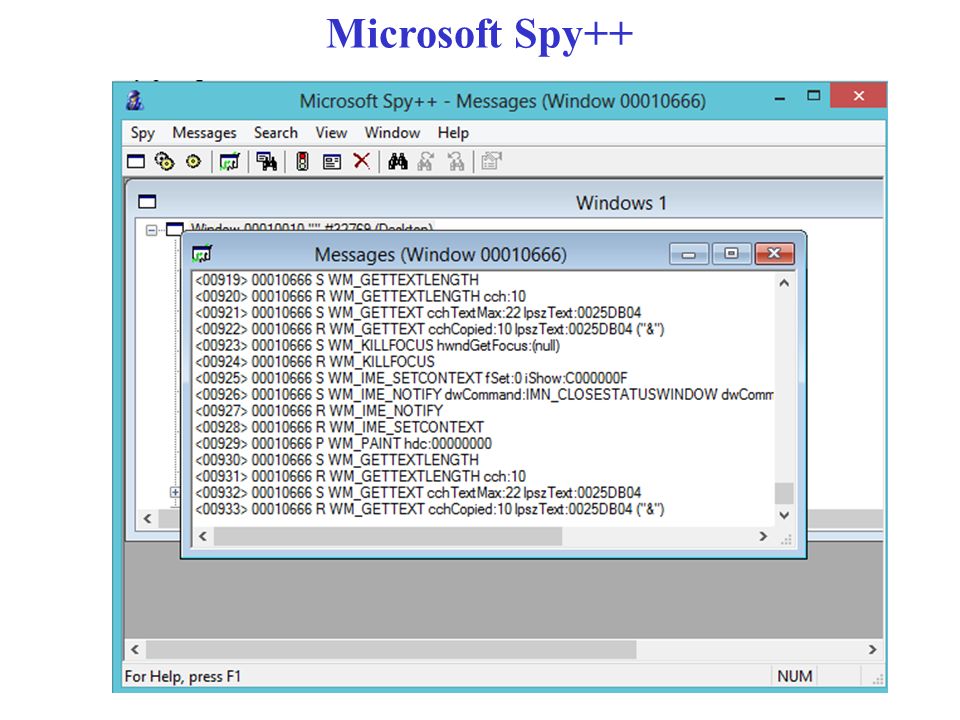Open the Window menu
Image resolution: width=960 pixels, height=720 pixels.
392,133
